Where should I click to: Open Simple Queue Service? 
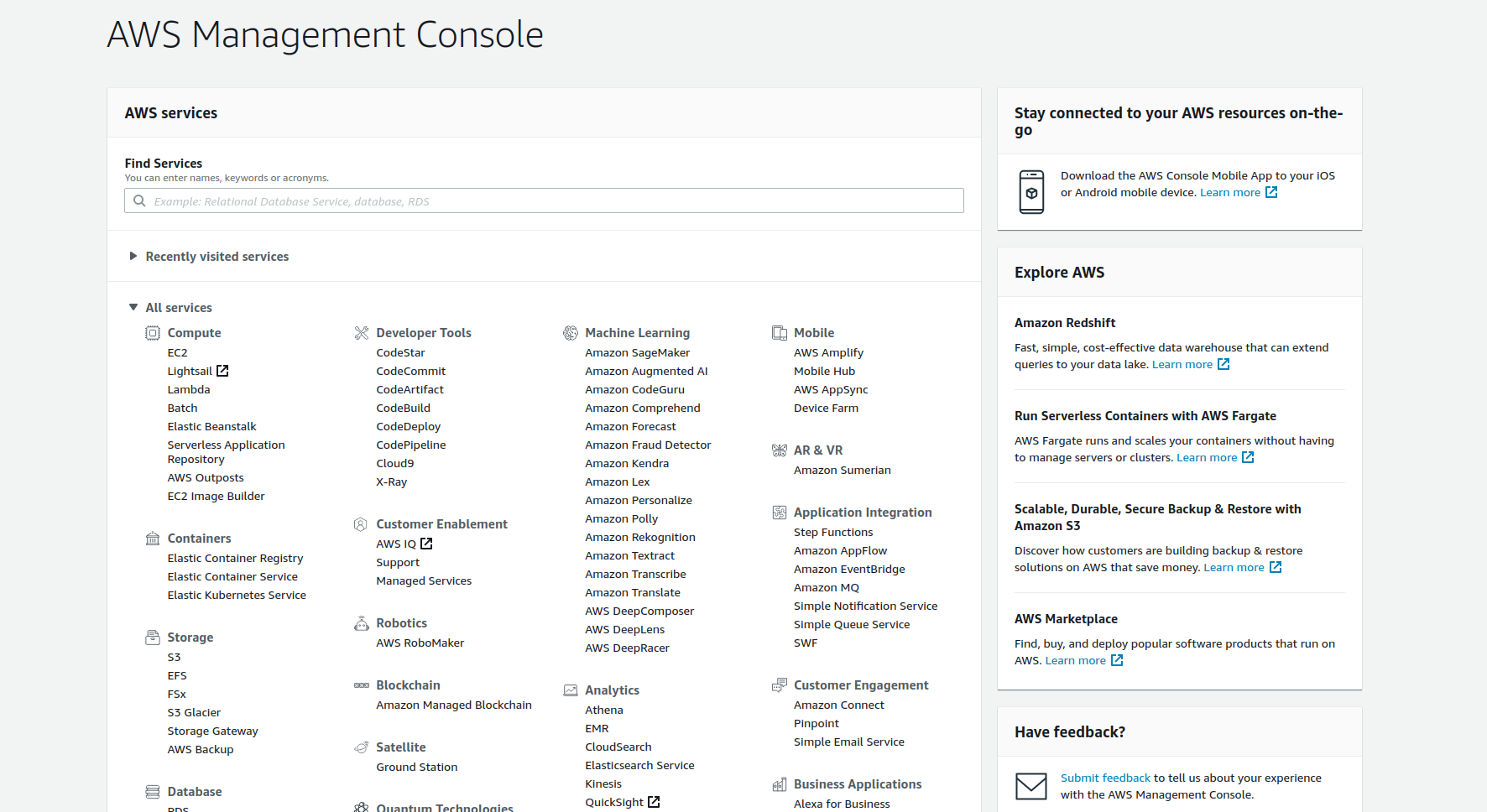852,625
